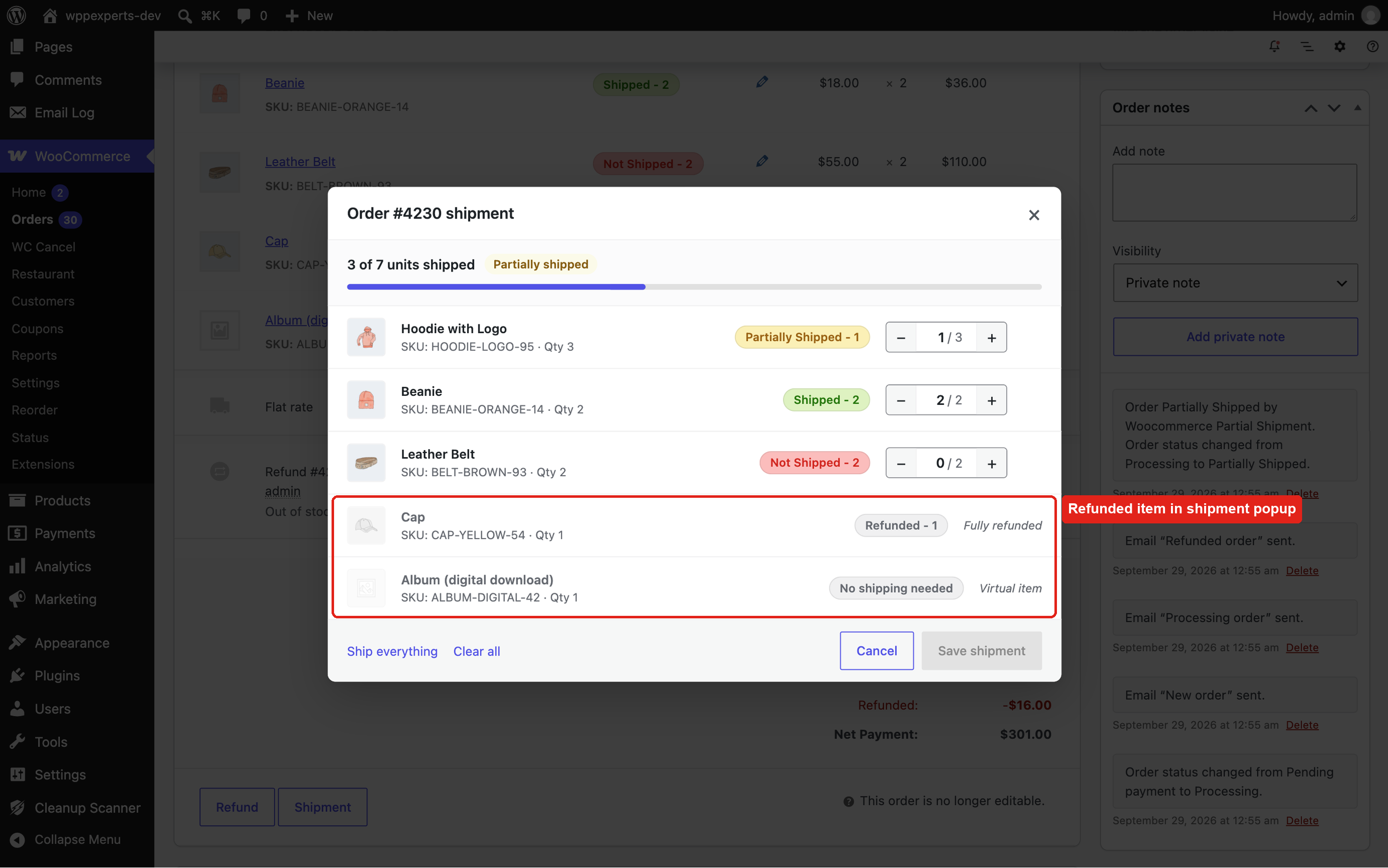Edit the Beanie line item pencil
This screenshot has height=868, width=1388.
coord(762,83)
